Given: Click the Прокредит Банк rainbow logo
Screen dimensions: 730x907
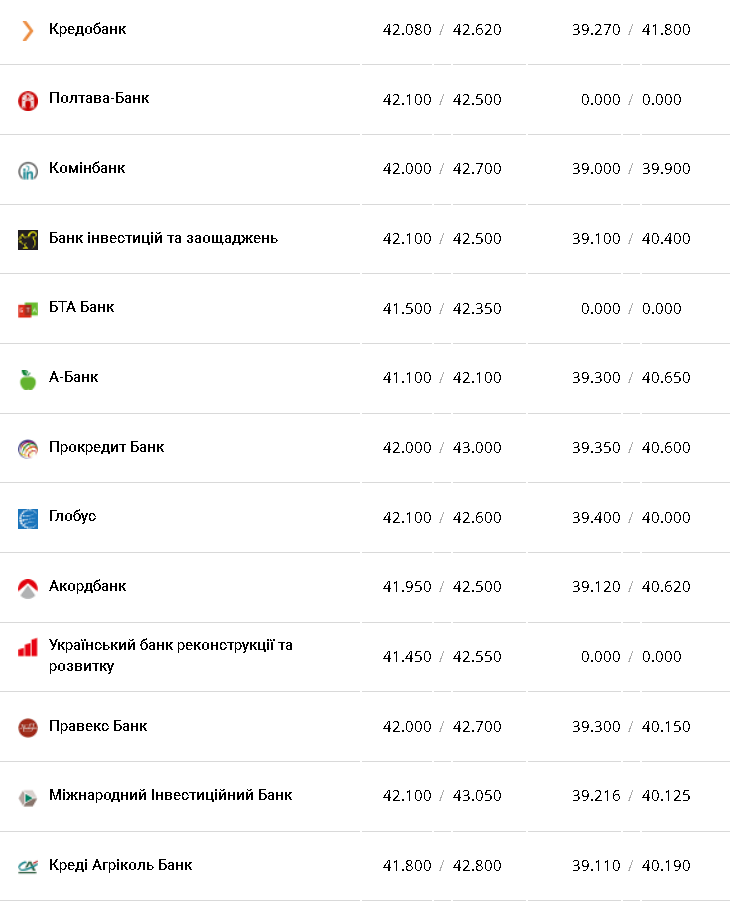Looking at the screenshot, I should point(27,449).
